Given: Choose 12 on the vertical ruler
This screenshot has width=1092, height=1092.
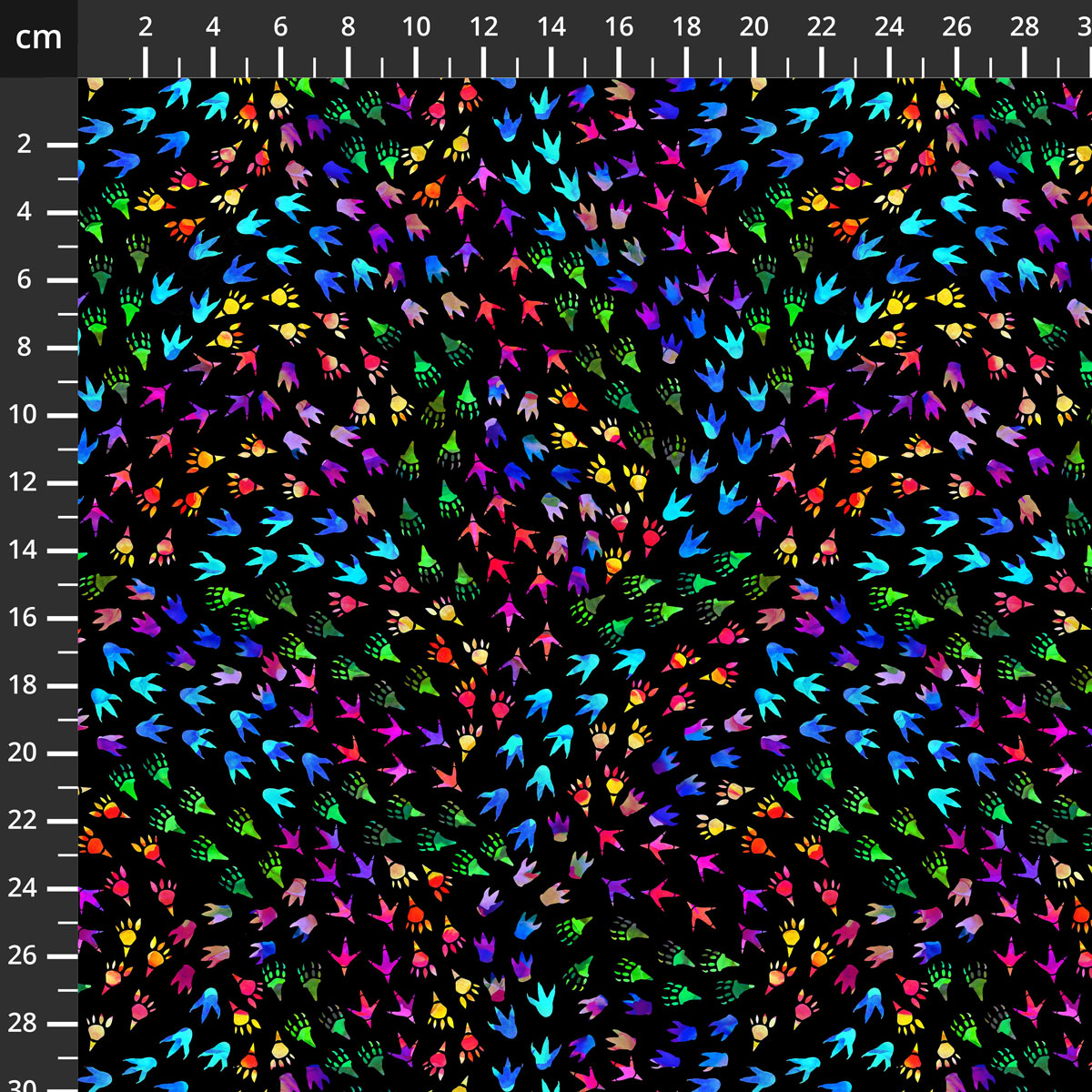Looking at the screenshot, I should pyautogui.click(x=22, y=482).
